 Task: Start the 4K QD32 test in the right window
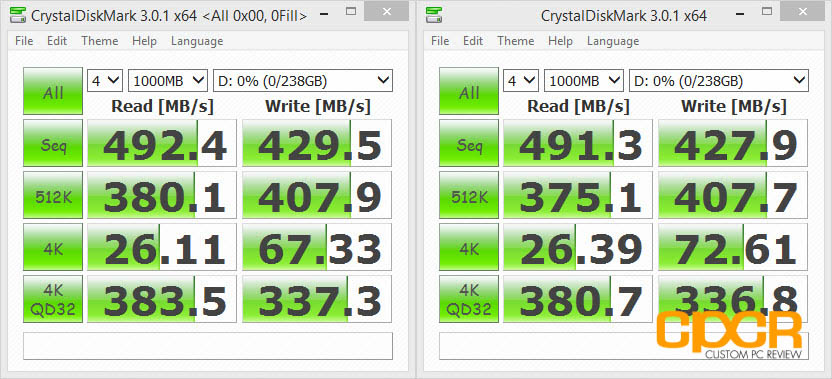tap(469, 299)
